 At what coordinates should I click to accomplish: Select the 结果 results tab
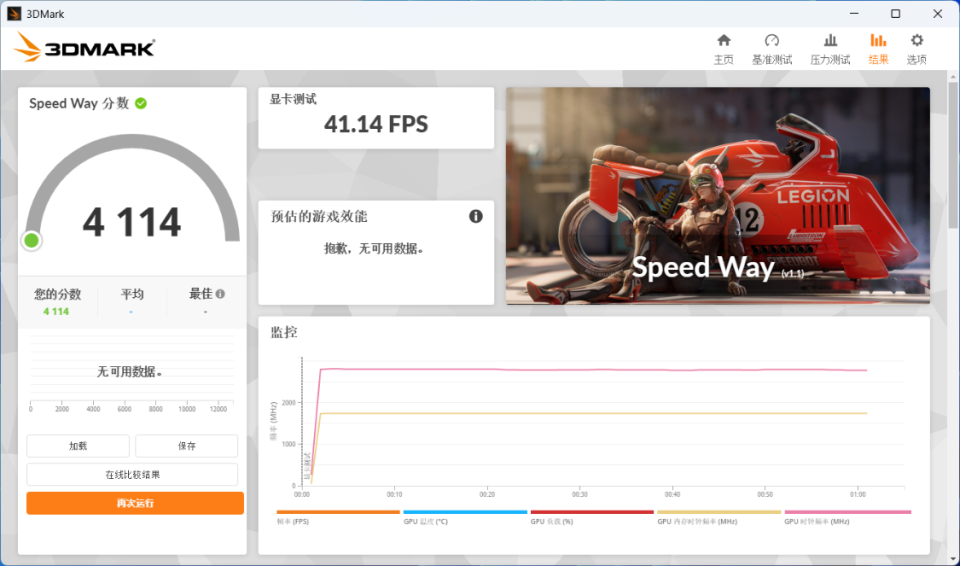pyautogui.click(x=878, y=49)
